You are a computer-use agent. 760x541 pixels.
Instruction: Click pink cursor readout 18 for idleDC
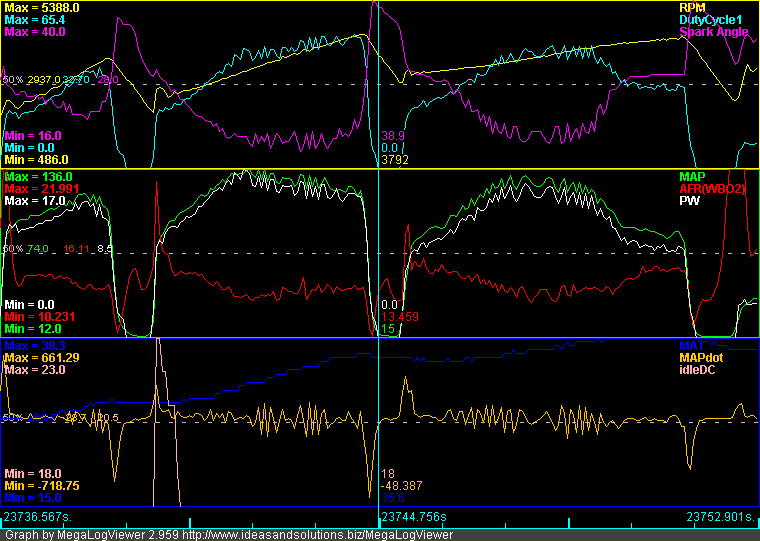pyautogui.click(x=388, y=474)
